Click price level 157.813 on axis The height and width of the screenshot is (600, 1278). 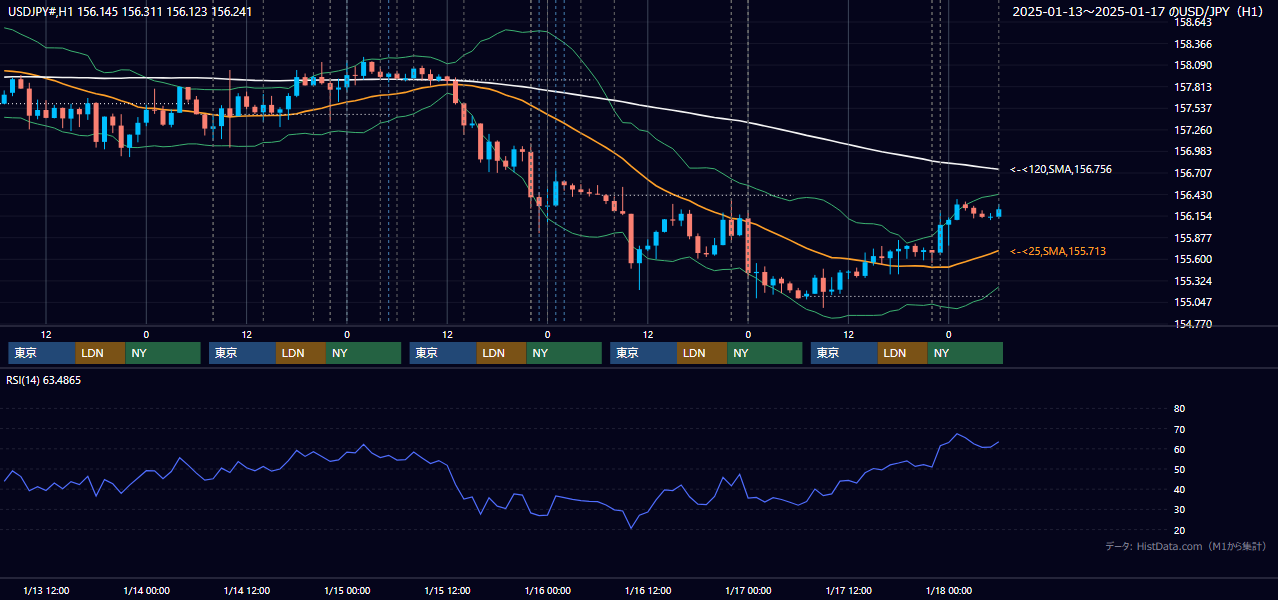pos(1192,87)
